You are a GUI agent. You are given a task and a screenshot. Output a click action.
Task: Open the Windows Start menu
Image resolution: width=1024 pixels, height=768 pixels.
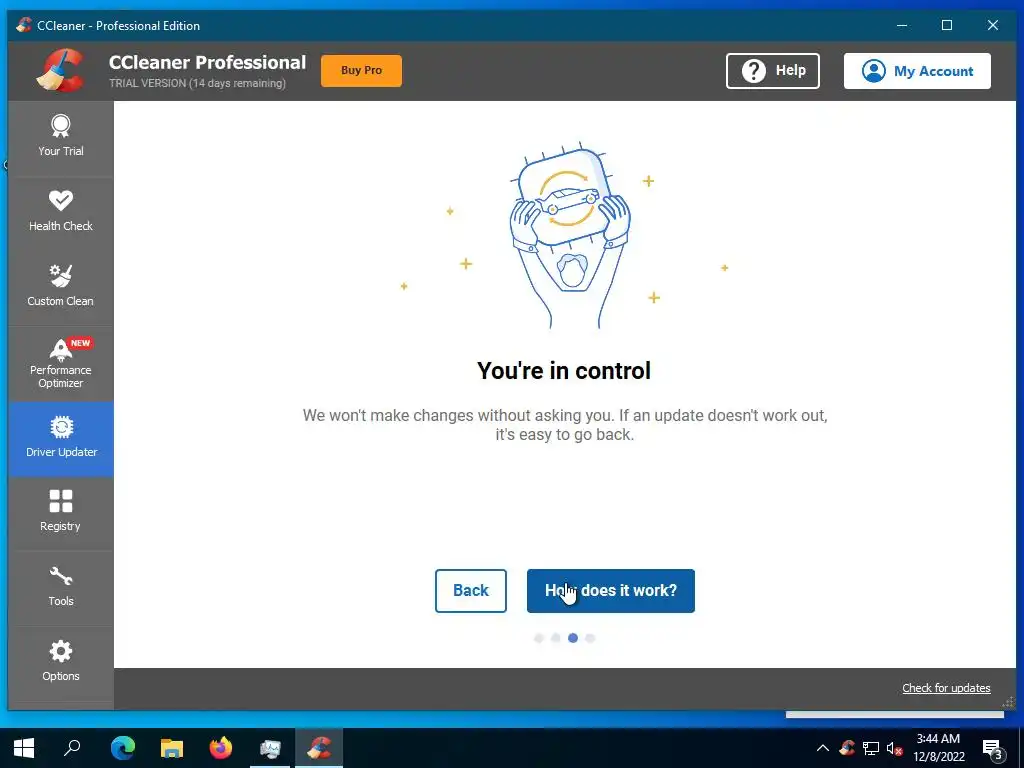coord(24,748)
